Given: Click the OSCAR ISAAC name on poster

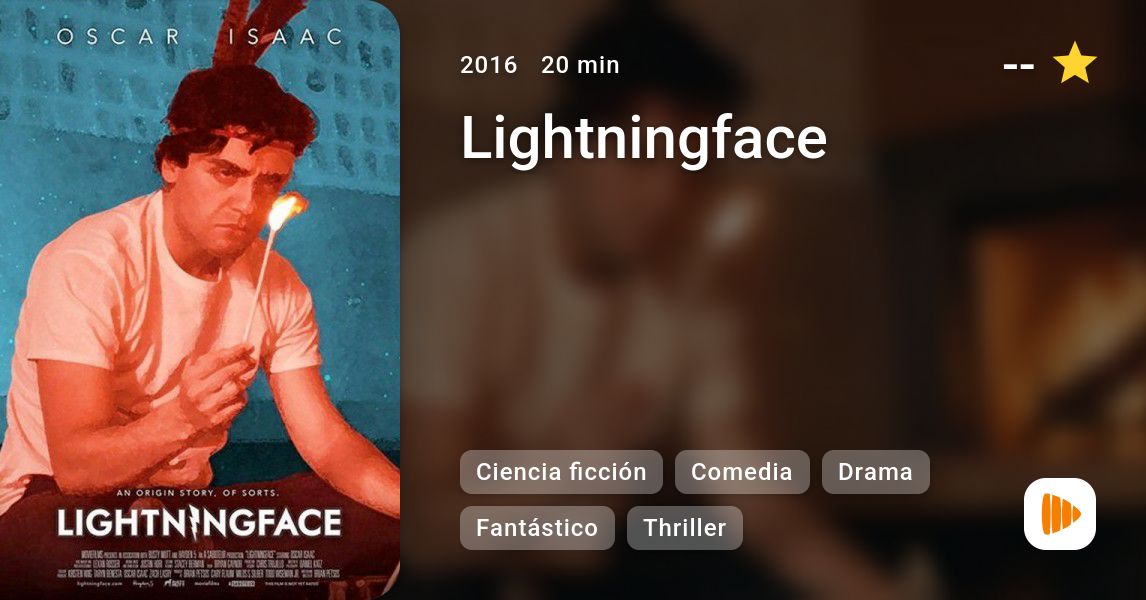Looking at the screenshot, I should 200,37.
